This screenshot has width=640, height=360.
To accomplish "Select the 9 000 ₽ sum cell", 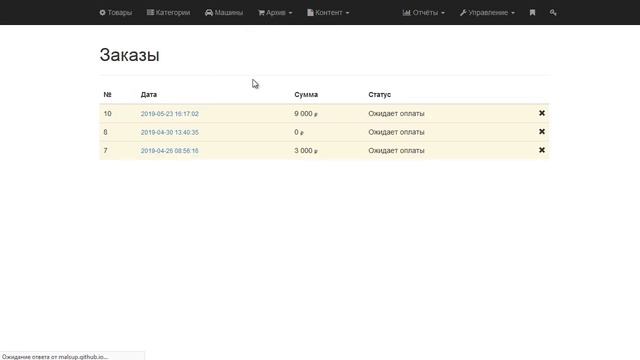I will 306,113.
